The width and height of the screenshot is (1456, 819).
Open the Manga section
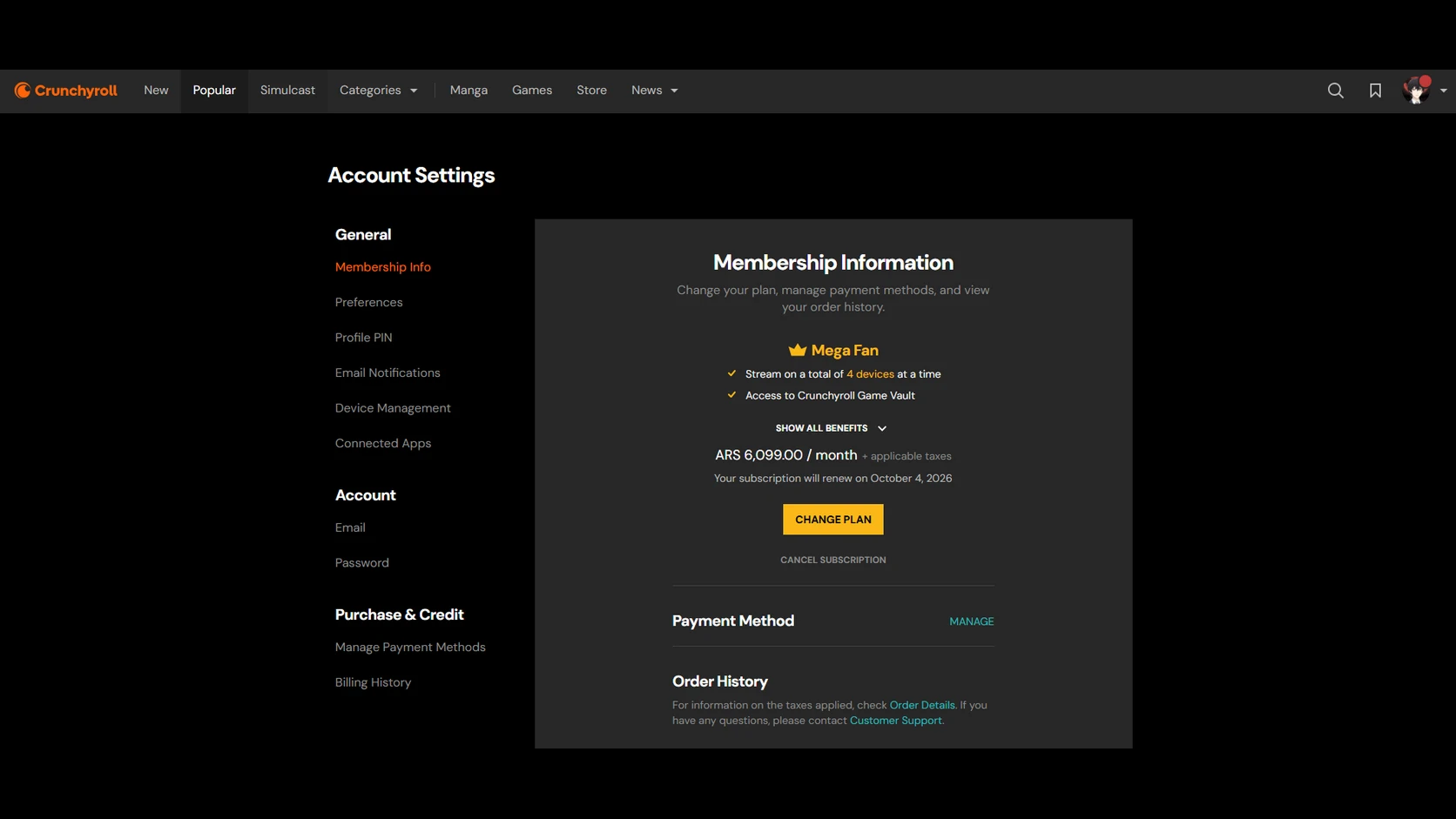pyautogui.click(x=468, y=91)
